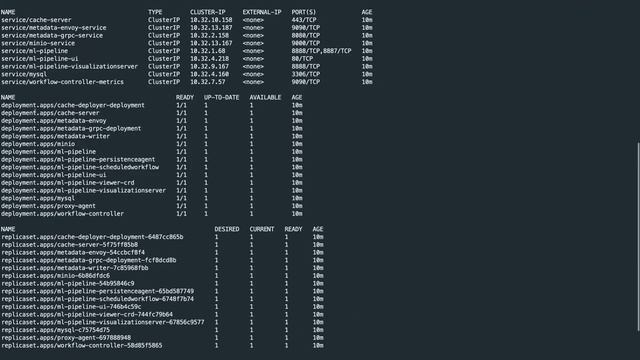Click 1/1 ready value of deployment.apps/minio
The width and height of the screenshot is (640, 360).
pos(181,144)
